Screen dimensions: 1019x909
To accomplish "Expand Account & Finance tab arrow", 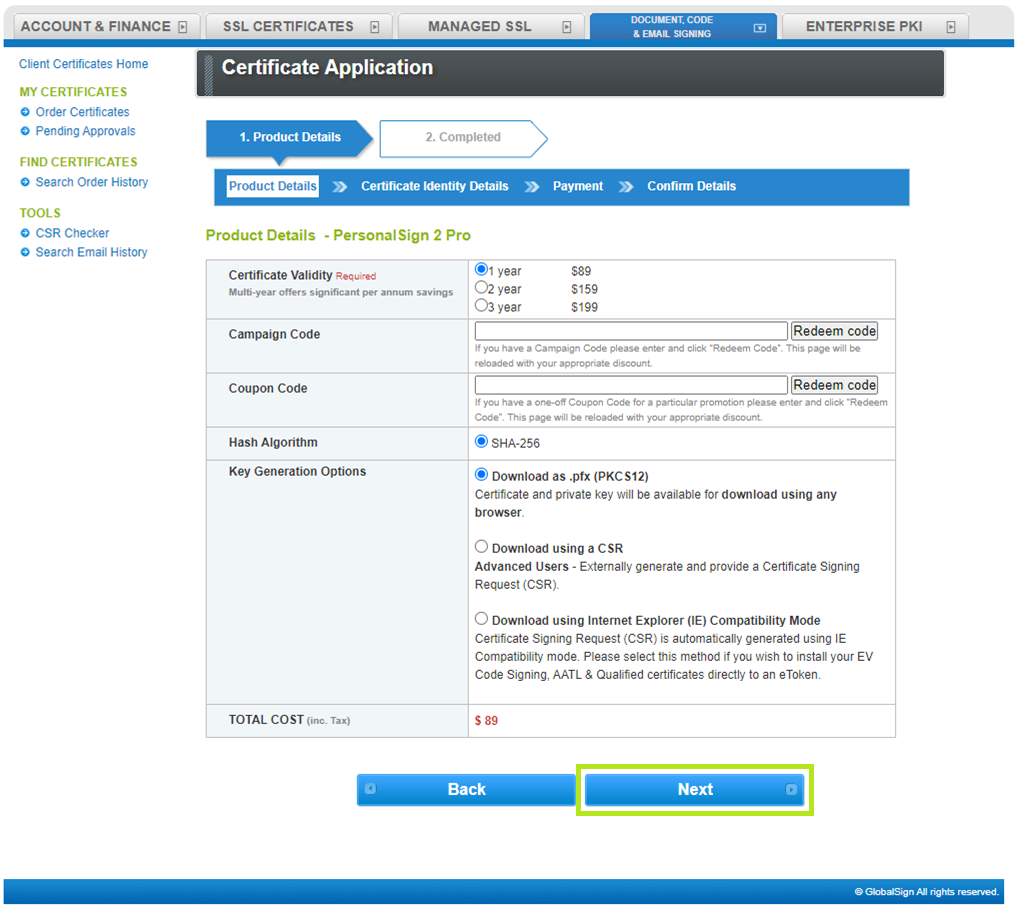I will 183,27.
